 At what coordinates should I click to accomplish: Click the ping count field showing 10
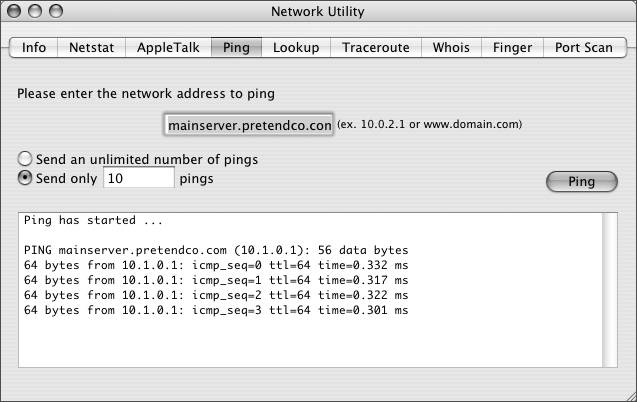(139, 178)
